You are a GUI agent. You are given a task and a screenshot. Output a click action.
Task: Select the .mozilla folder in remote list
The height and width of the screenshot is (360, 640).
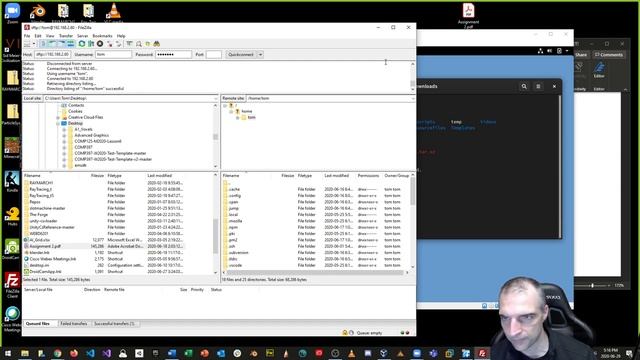click(236, 221)
